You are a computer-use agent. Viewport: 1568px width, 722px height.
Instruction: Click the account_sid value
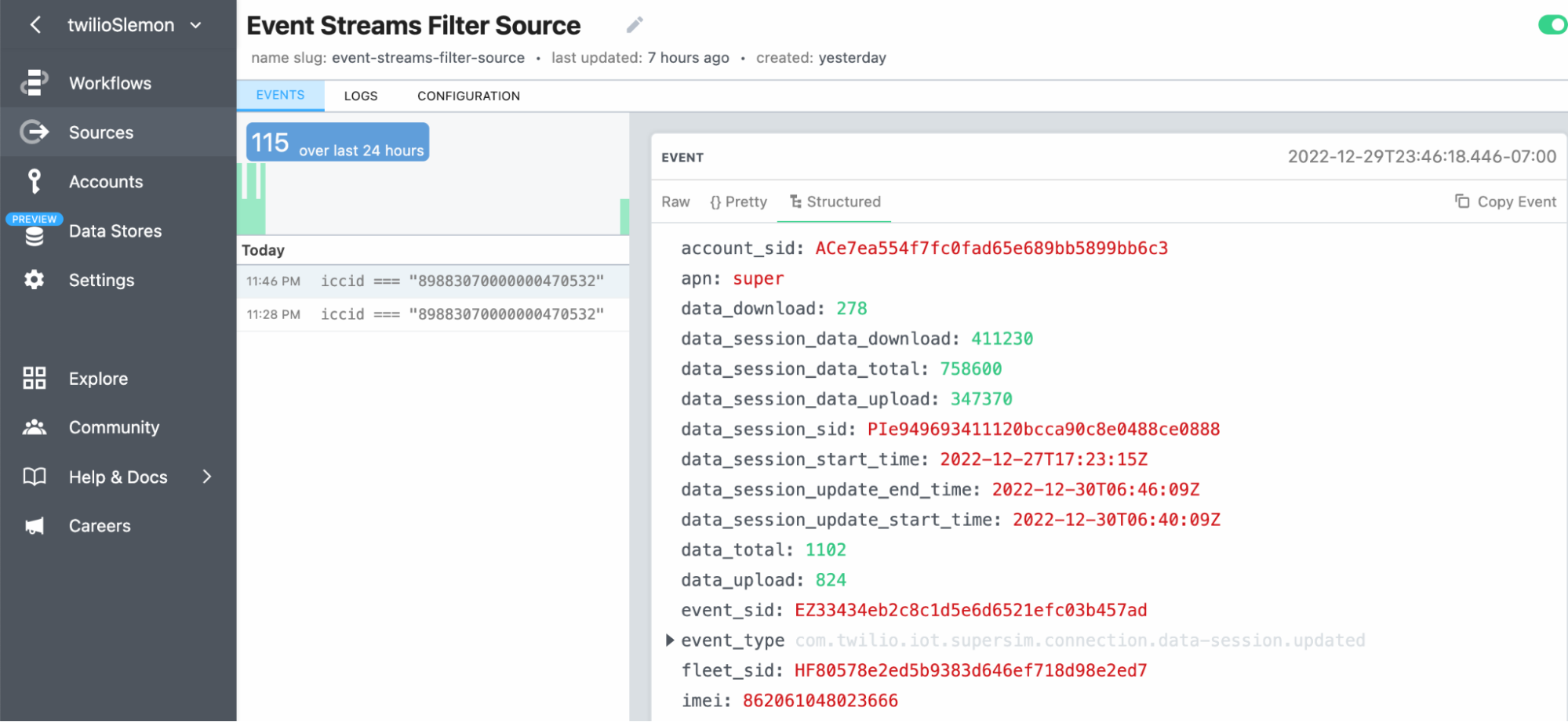(991, 249)
